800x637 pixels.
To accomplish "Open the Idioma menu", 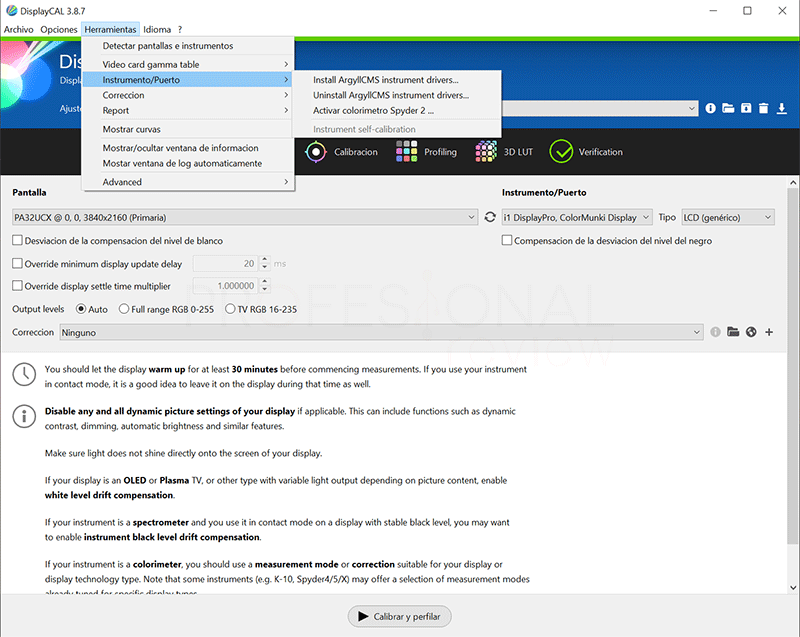I will pyautogui.click(x=157, y=30).
